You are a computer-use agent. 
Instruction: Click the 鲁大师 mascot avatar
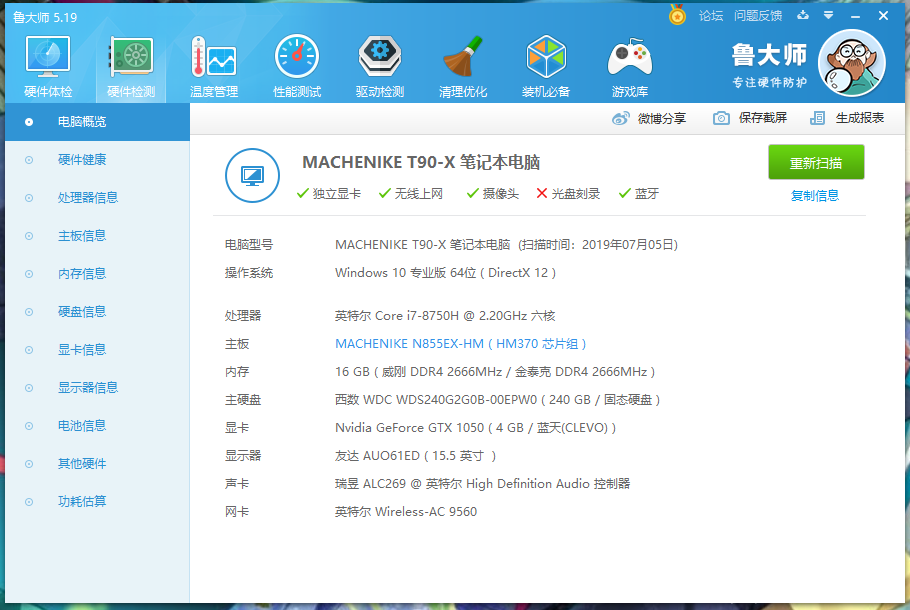pos(851,63)
